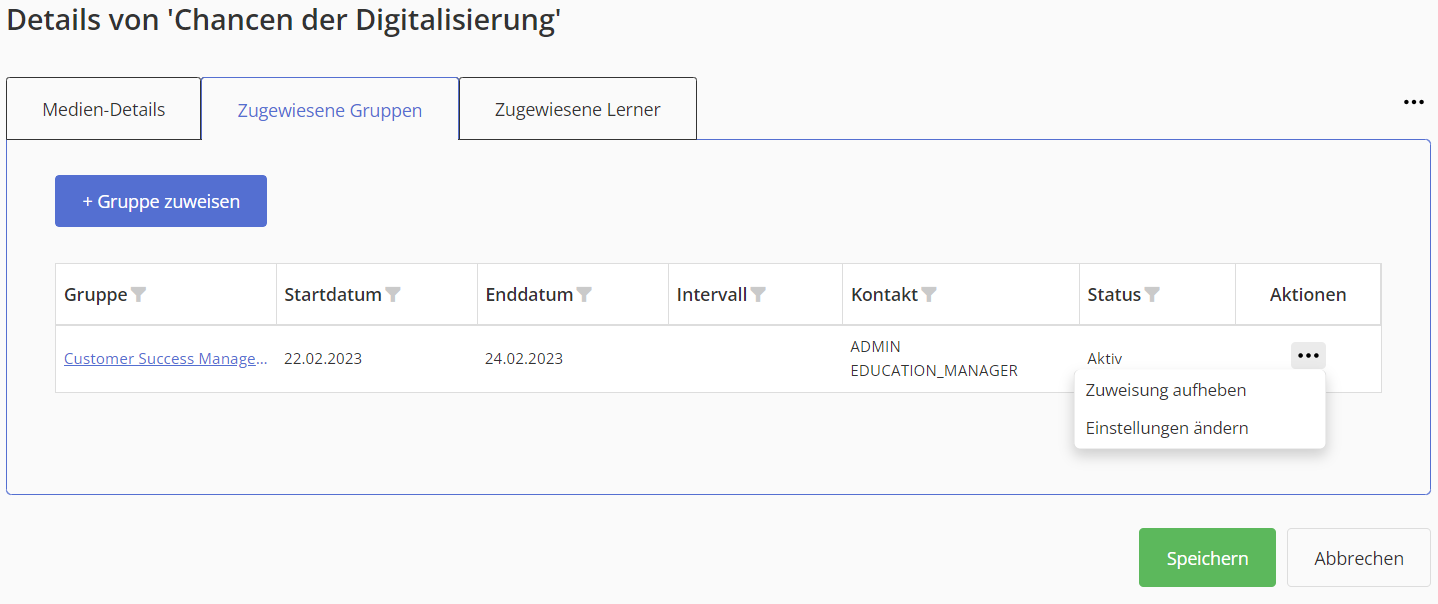The width and height of the screenshot is (1438, 604).
Task: Open the Startdatum column filter
Action: coord(394,295)
